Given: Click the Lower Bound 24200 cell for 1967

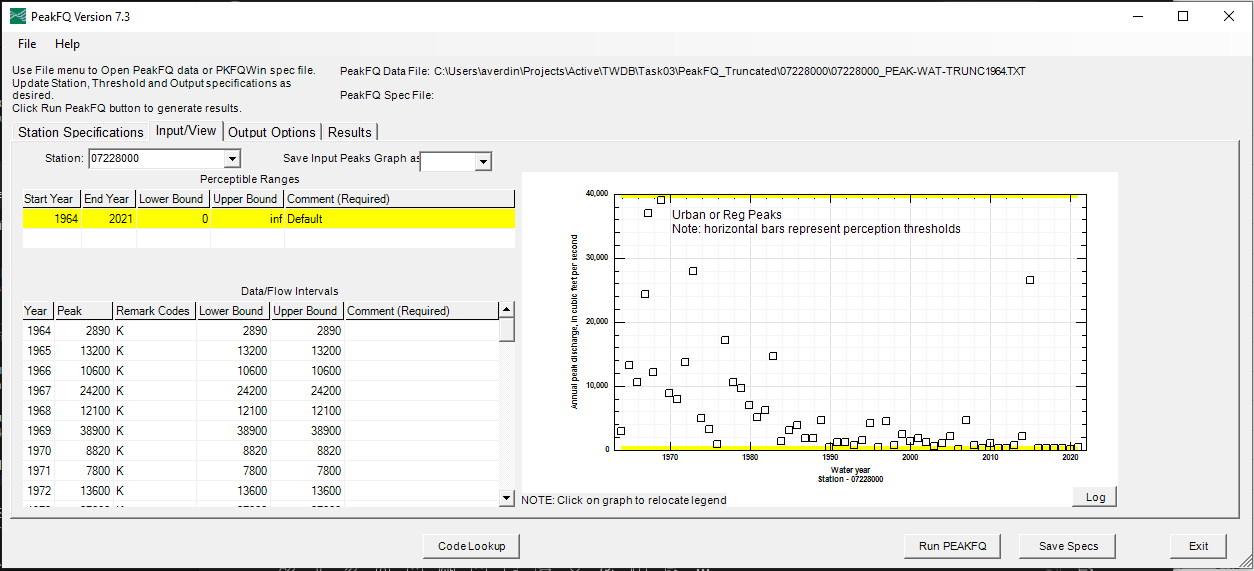Looking at the screenshot, I should (x=234, y=391).
